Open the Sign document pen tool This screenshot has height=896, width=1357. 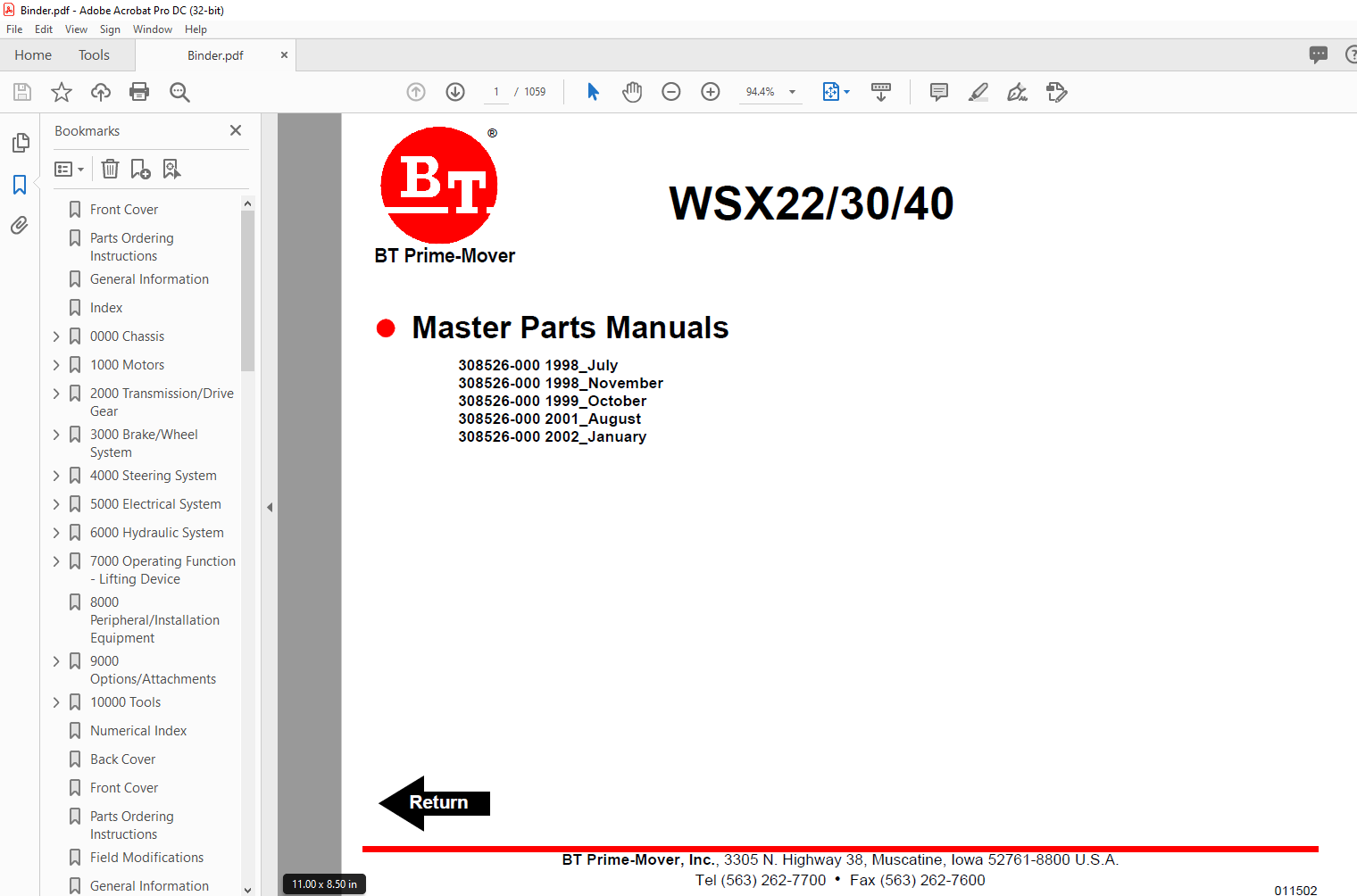(1017, 92)
